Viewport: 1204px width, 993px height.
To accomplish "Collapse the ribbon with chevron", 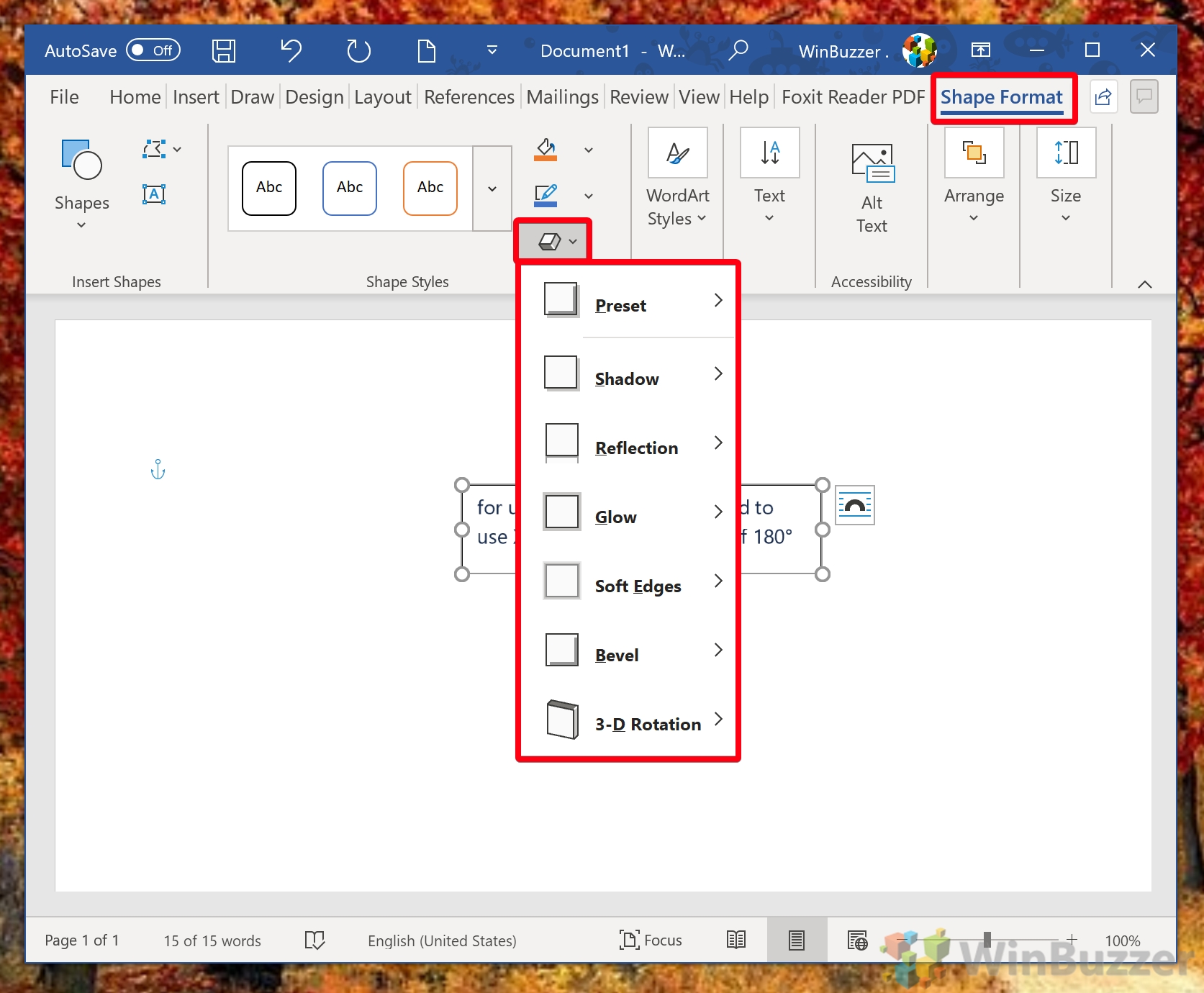I will [1145, 284].
